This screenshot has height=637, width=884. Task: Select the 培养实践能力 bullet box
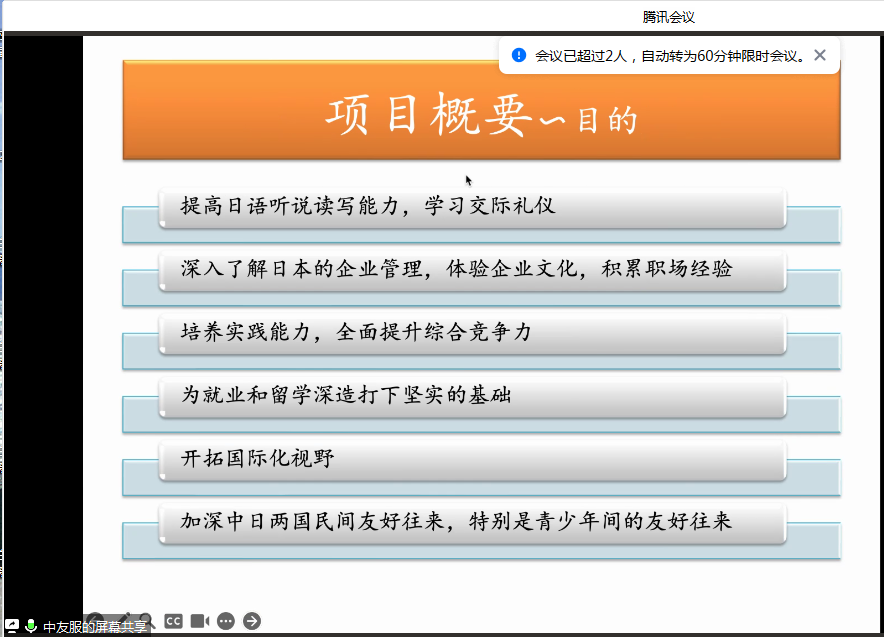[x=471, y=333]
